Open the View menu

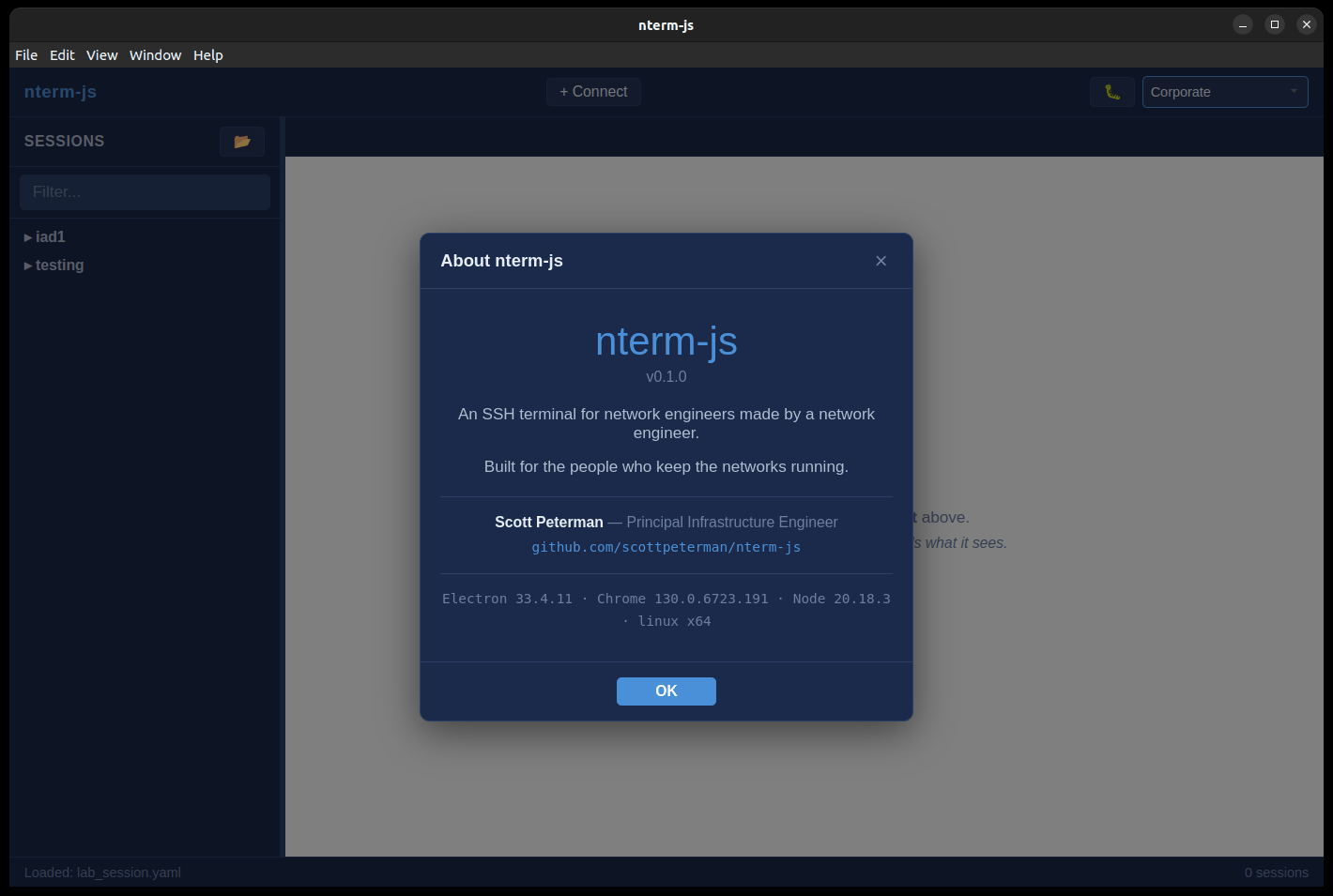pyautogui.click(x=101, y=54)
